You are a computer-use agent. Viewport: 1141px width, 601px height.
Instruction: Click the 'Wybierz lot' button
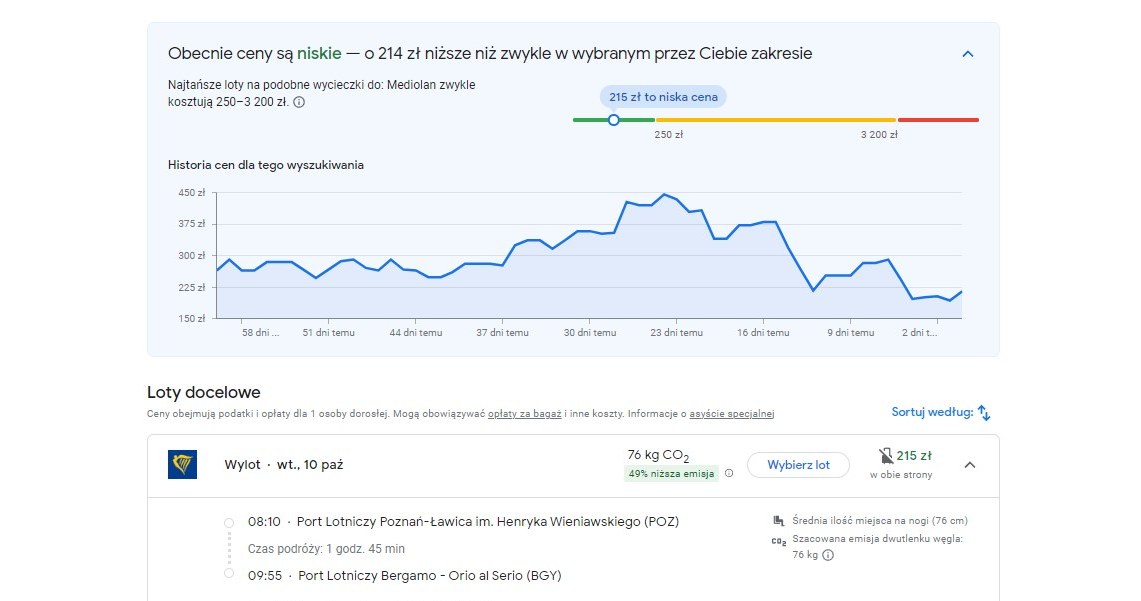click(x=798, y=465)
